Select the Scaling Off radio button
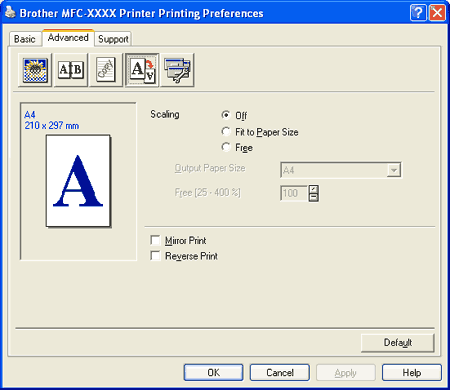The image size is (450, 390). [226, 115]
